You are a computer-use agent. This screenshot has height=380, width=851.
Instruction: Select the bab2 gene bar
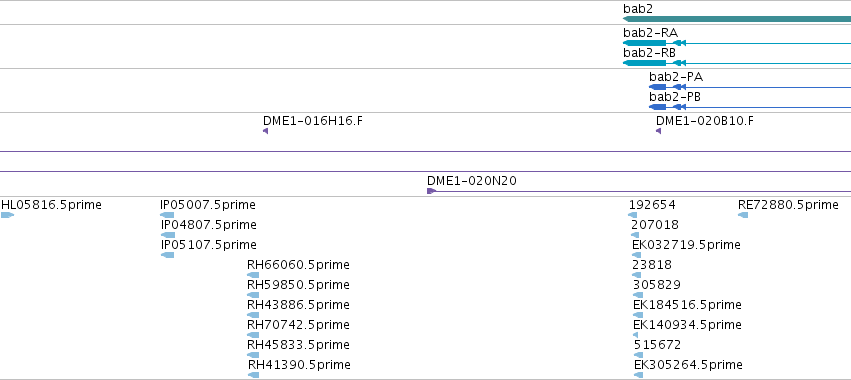coord(737,19)
